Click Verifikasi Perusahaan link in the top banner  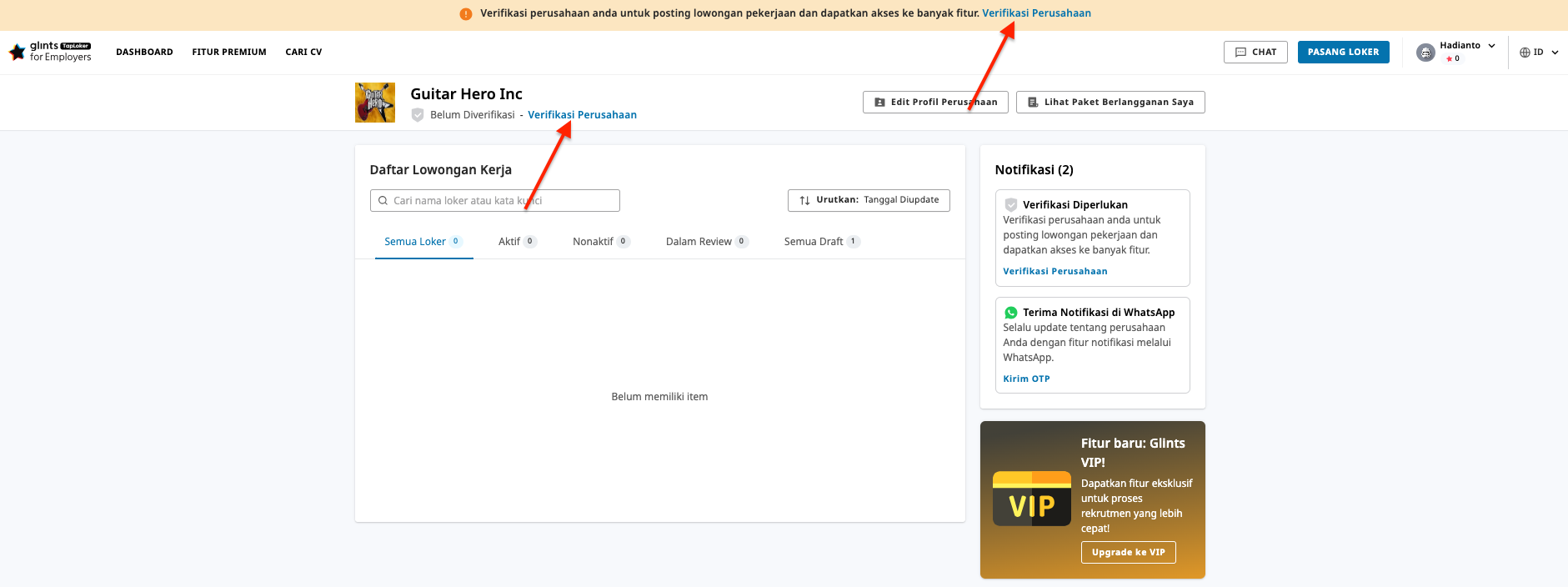click(x=1036, y=13)
